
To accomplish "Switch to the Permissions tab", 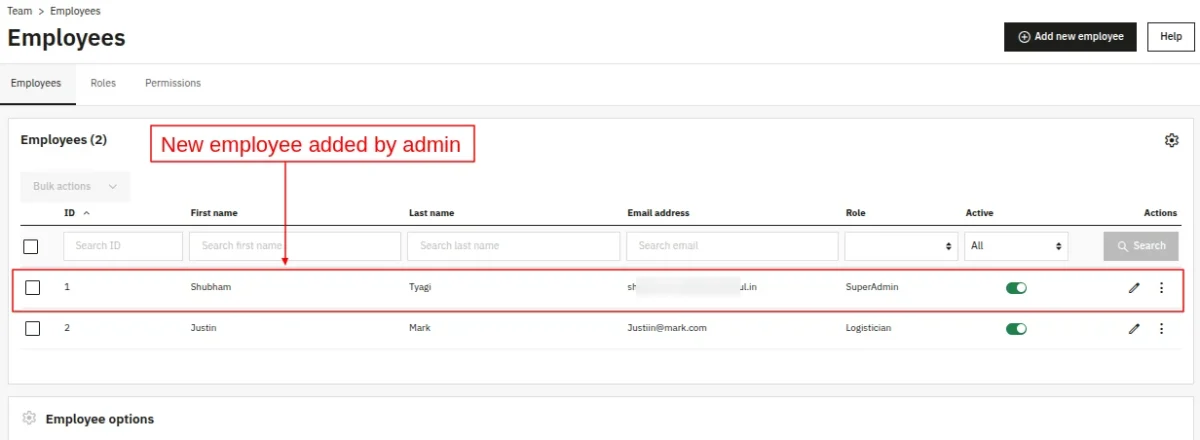I will pos(173,83).
